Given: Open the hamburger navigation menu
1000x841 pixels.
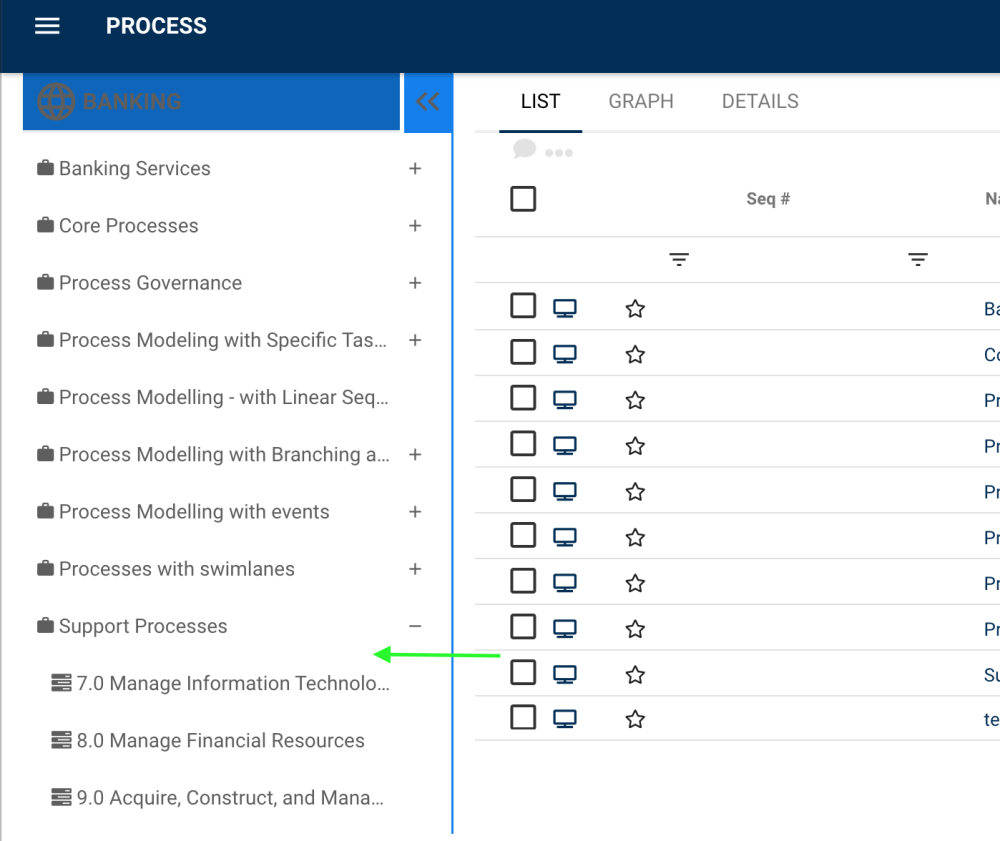Looking at the screenshot, I should point(47,26).
